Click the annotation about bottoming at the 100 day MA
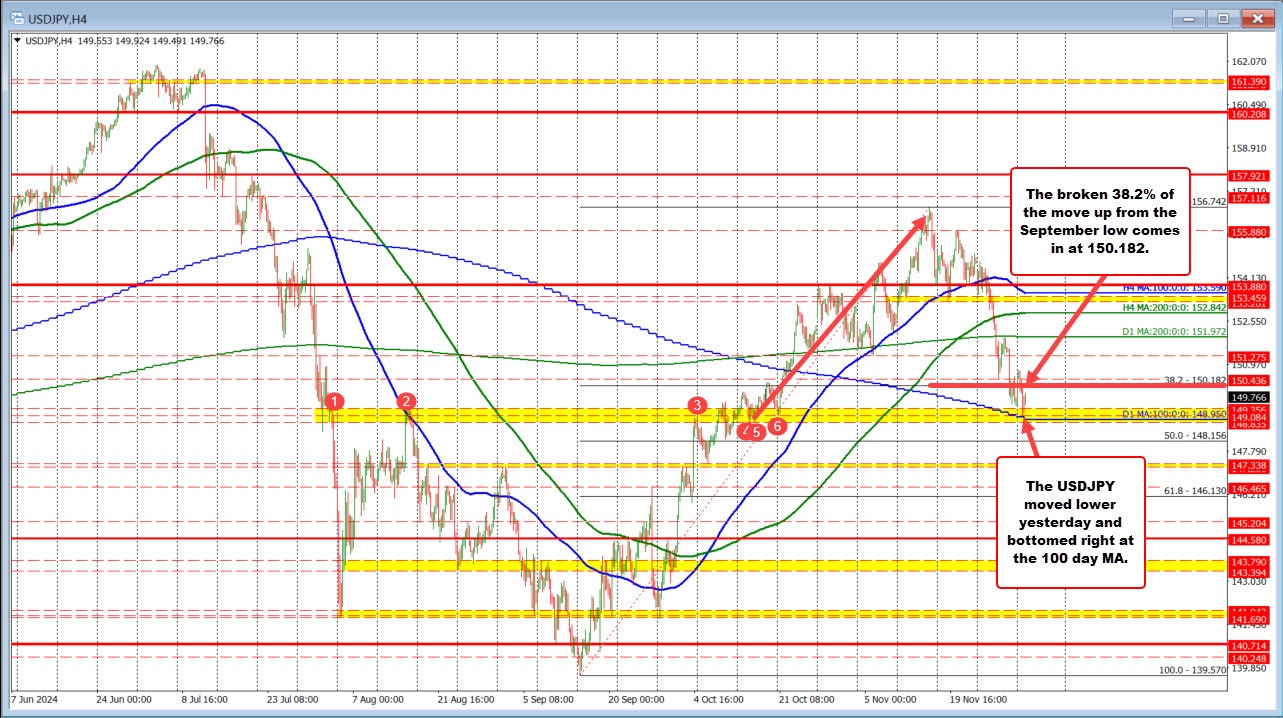The image size is (1283, 718). [1069, 522]
